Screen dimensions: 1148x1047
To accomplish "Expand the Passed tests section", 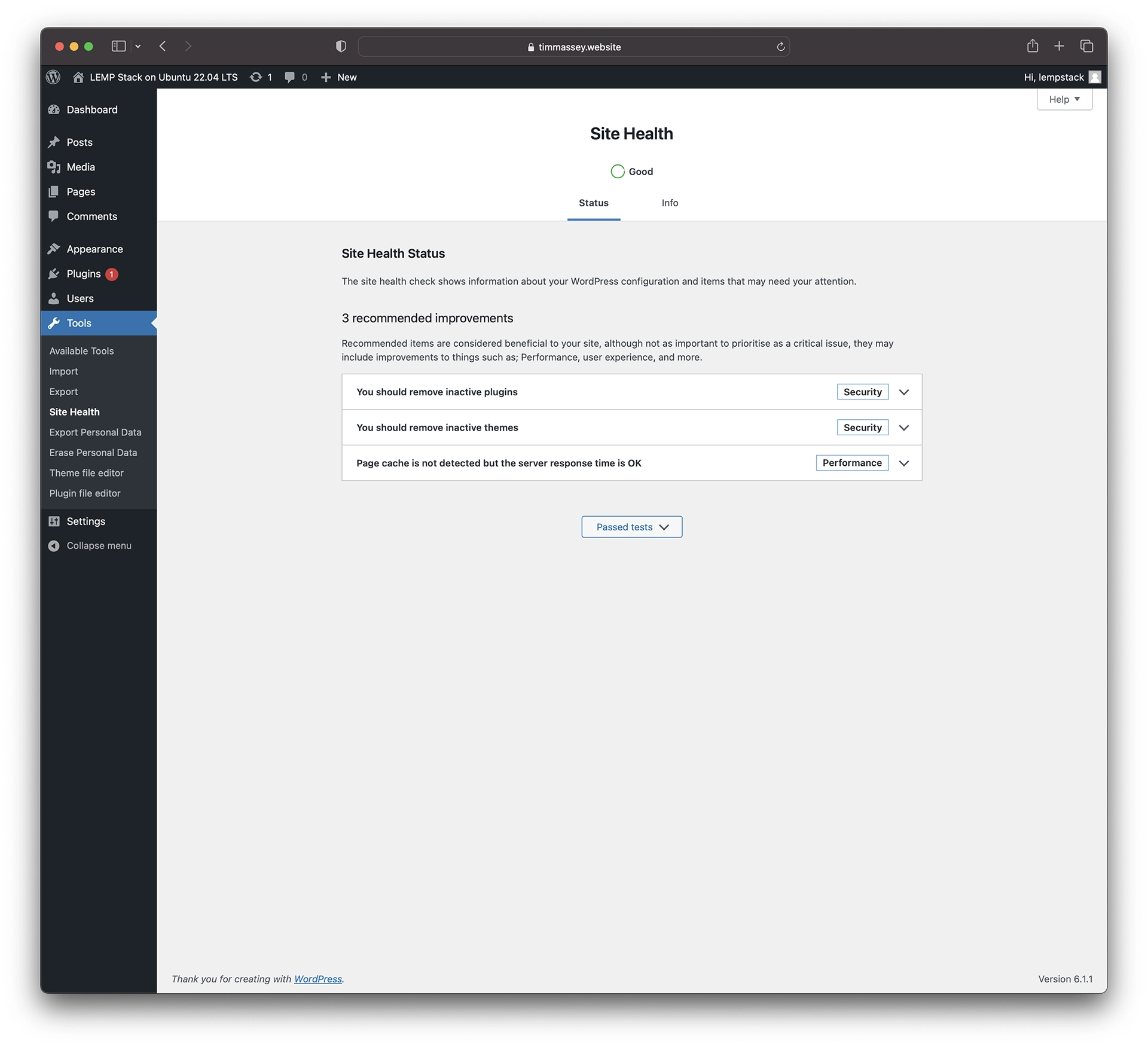I will click(x=631, y=527).
